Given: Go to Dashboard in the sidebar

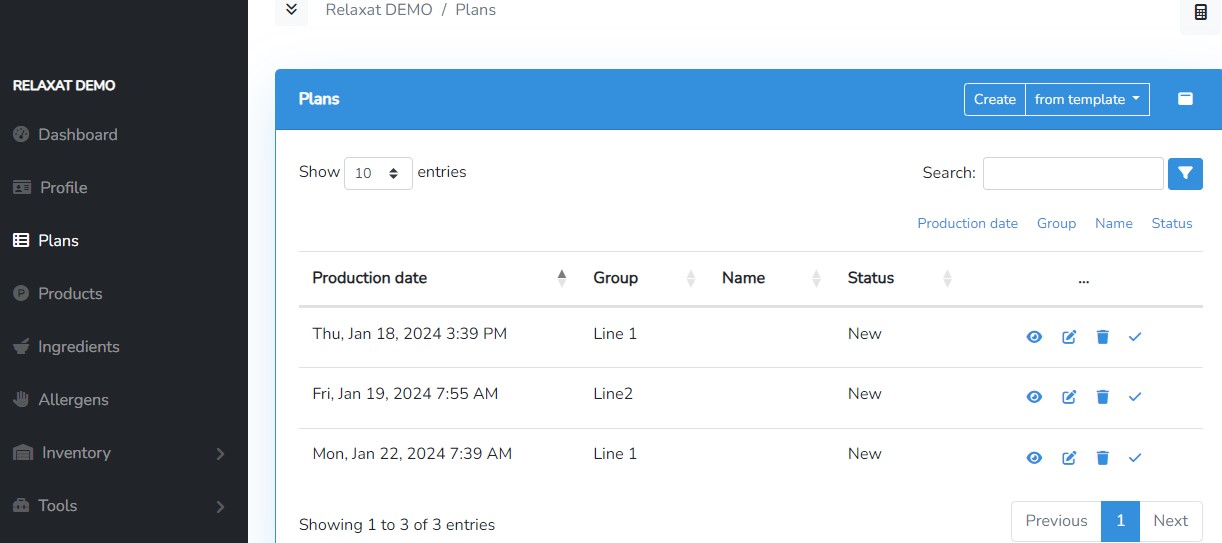Looking at the screenshot, I should (x=77, y=135).
